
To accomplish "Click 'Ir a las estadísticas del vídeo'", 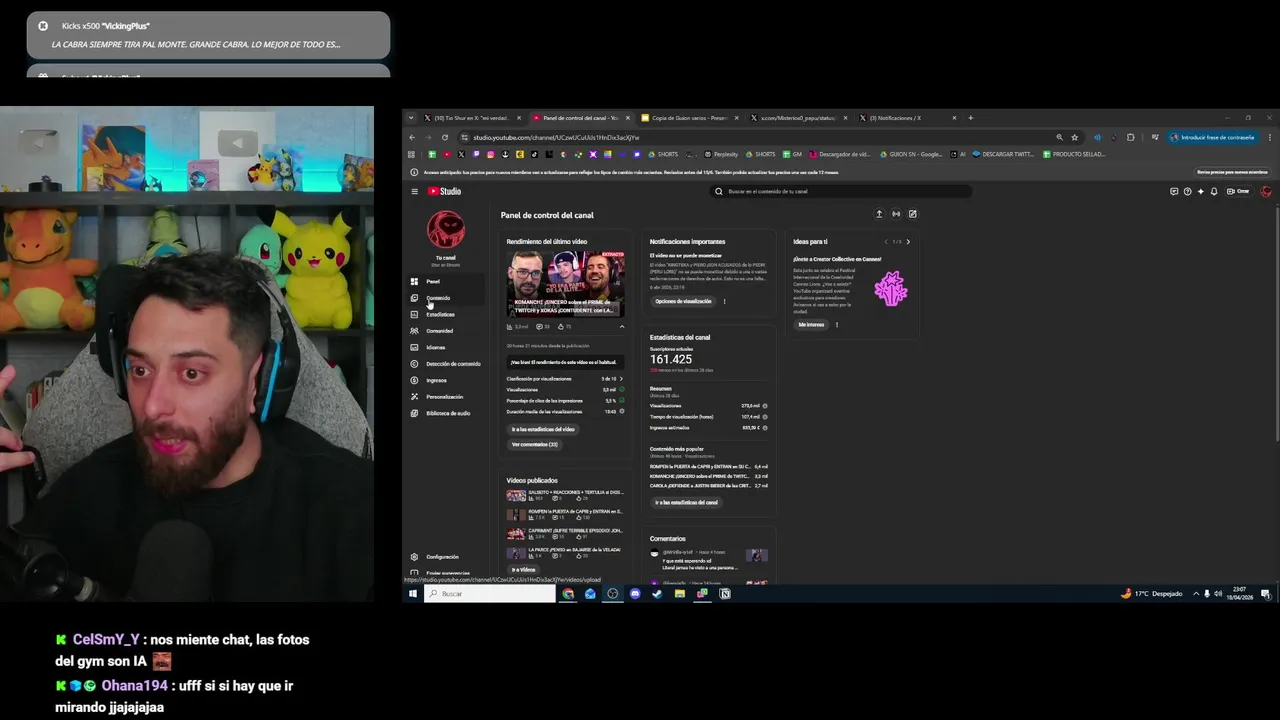I will click(543, 429).
